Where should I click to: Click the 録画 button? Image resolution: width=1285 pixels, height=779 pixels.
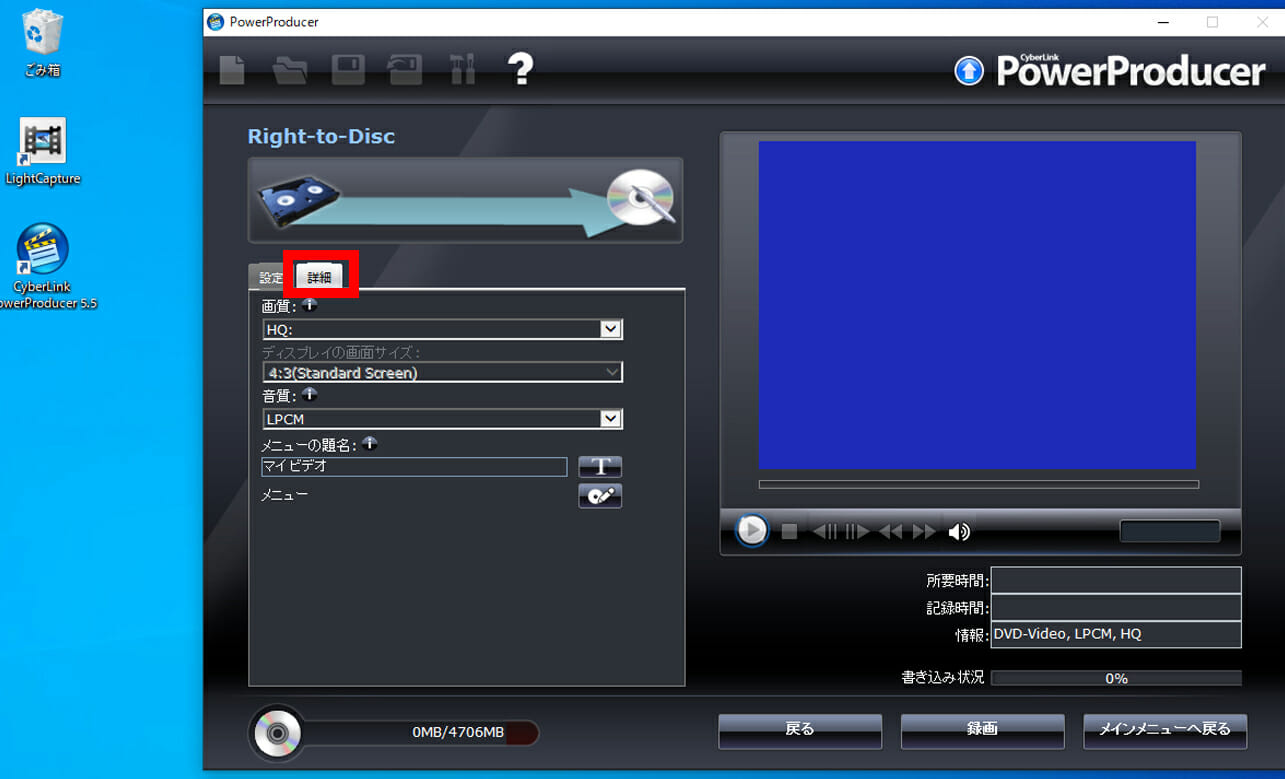(982, 730)
